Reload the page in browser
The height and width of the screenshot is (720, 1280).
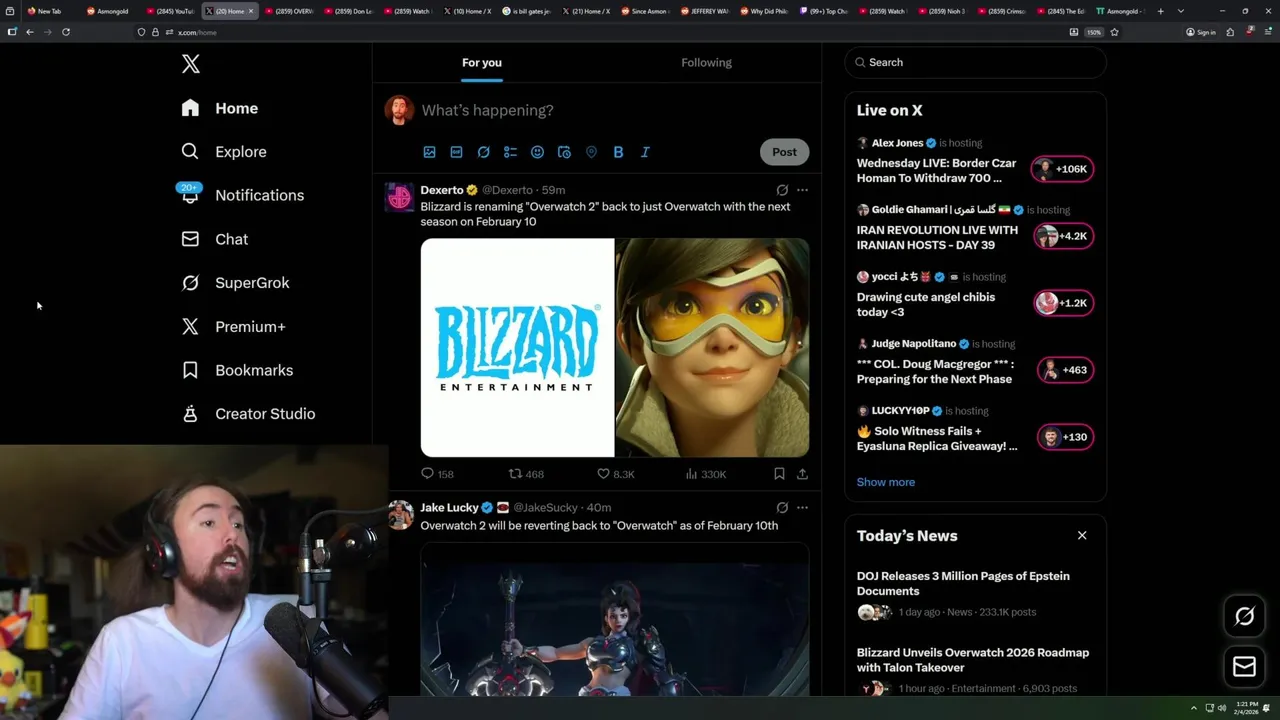pyautogui.click(x=66, y=32)
